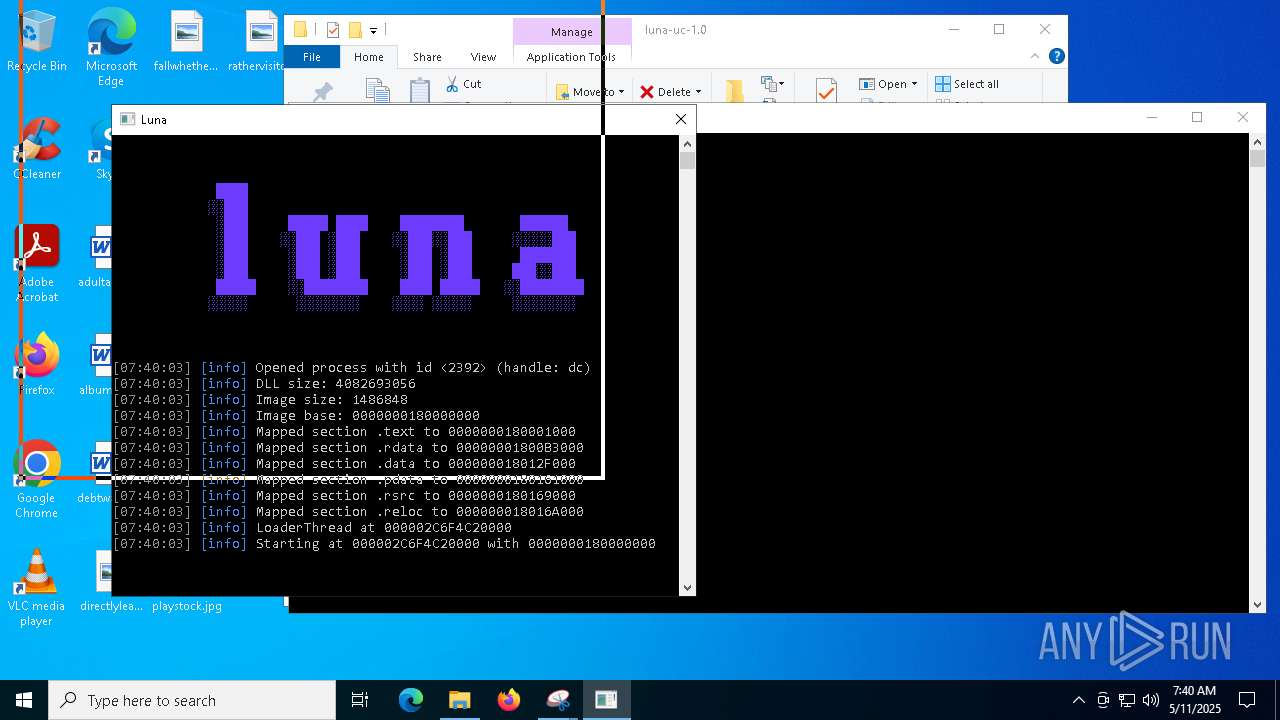Click the Properties icon in Explorer title bar

point(333,30)
